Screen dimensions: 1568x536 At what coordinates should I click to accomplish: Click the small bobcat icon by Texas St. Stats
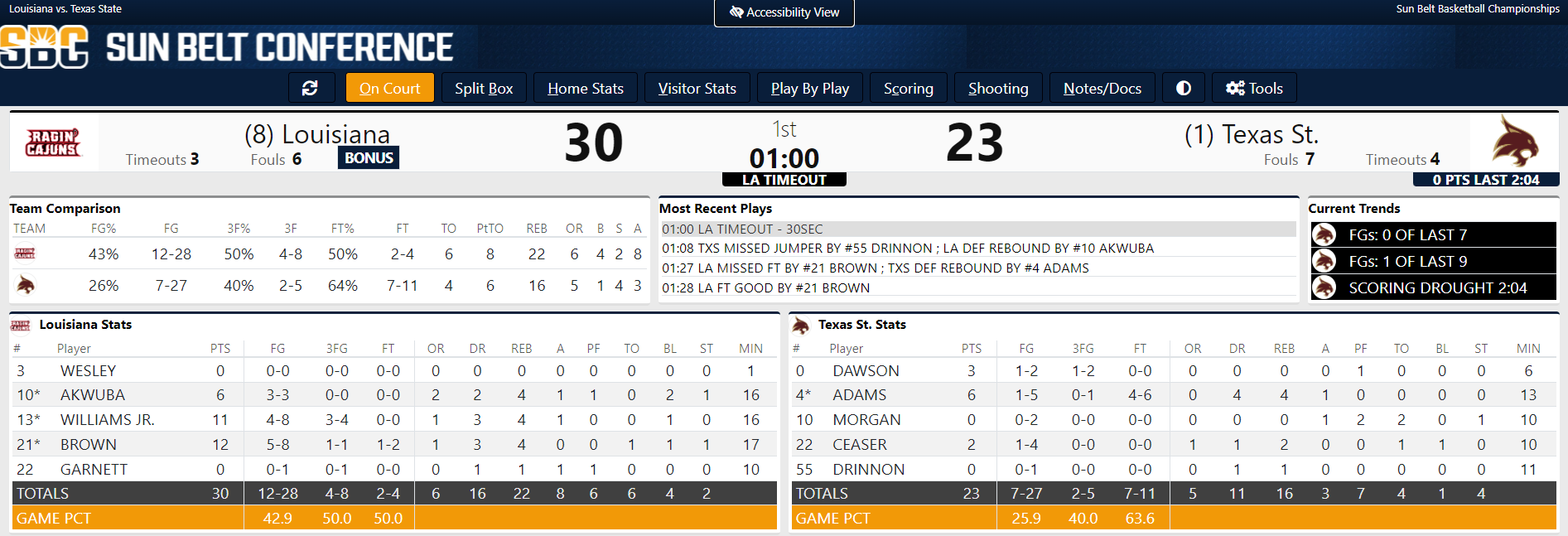(x=800, y=325)
